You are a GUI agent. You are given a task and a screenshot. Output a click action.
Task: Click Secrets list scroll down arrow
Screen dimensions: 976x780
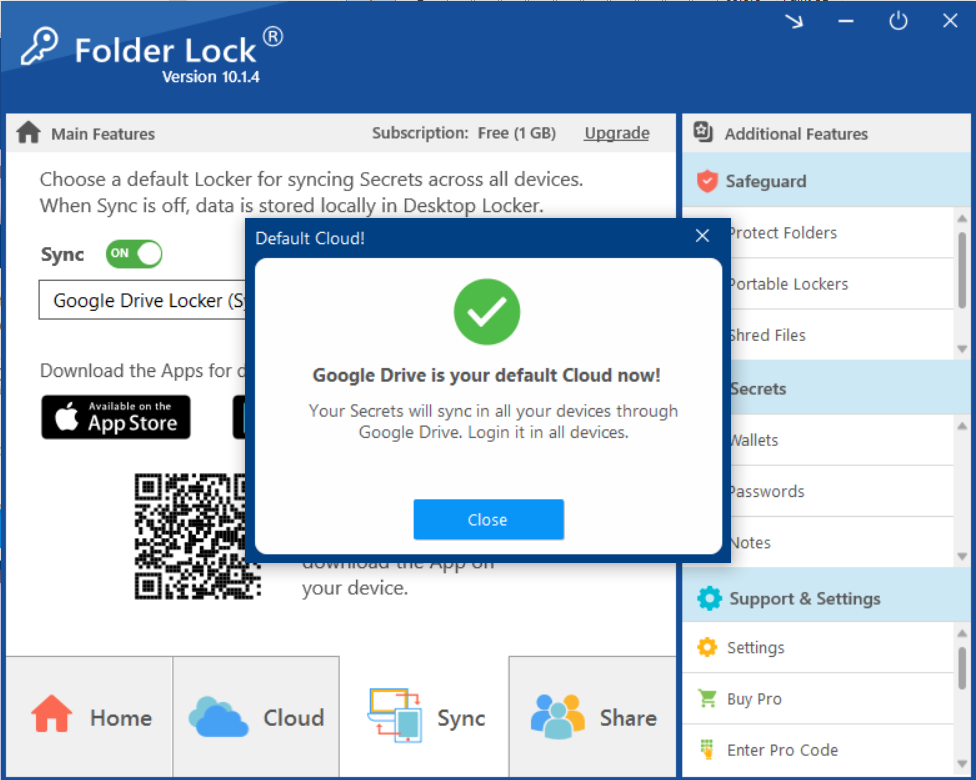coord(962,557)
